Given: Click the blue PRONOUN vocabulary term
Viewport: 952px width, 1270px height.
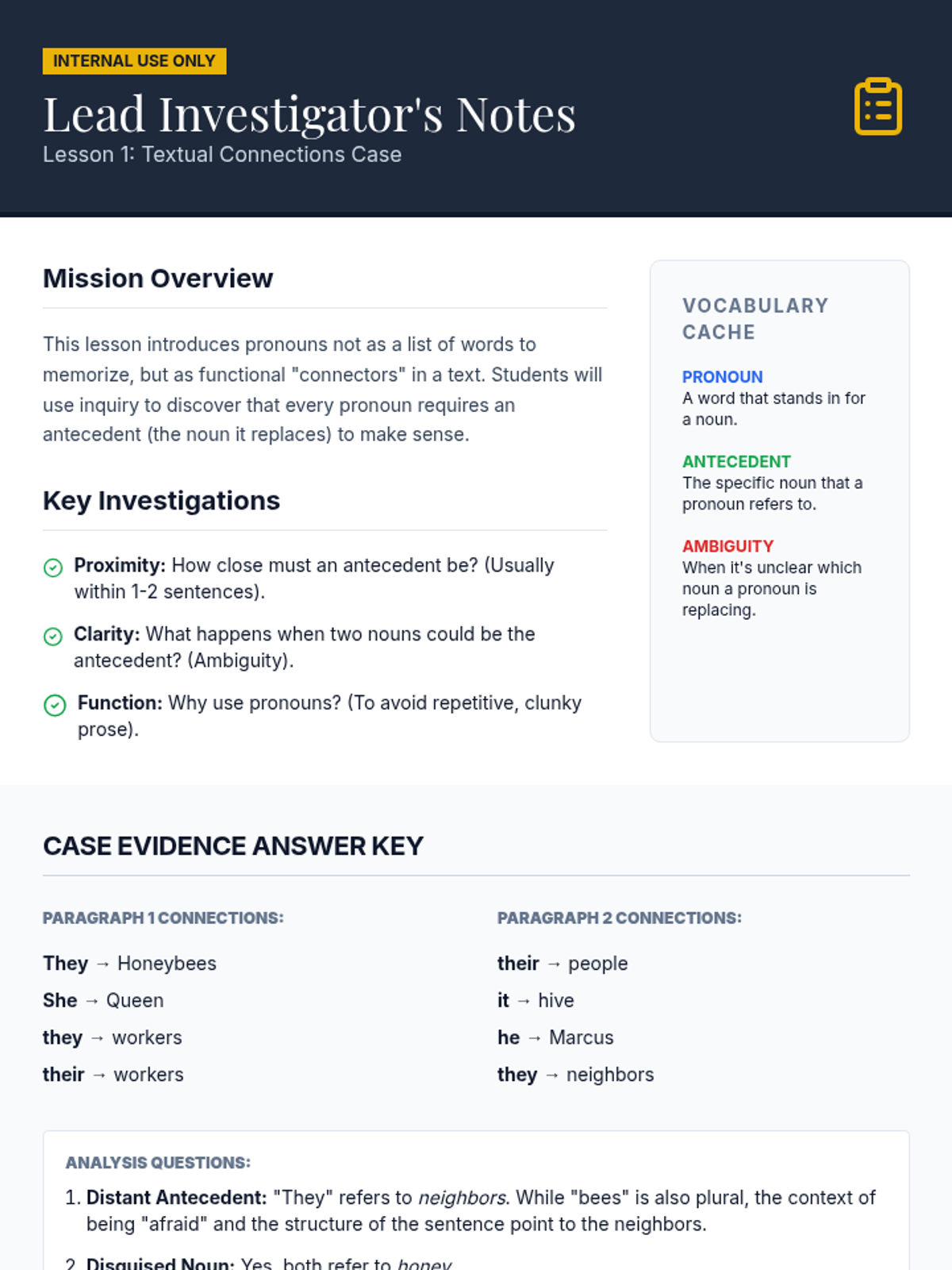Looking at the screenshot, I should (x=722, y=377).
